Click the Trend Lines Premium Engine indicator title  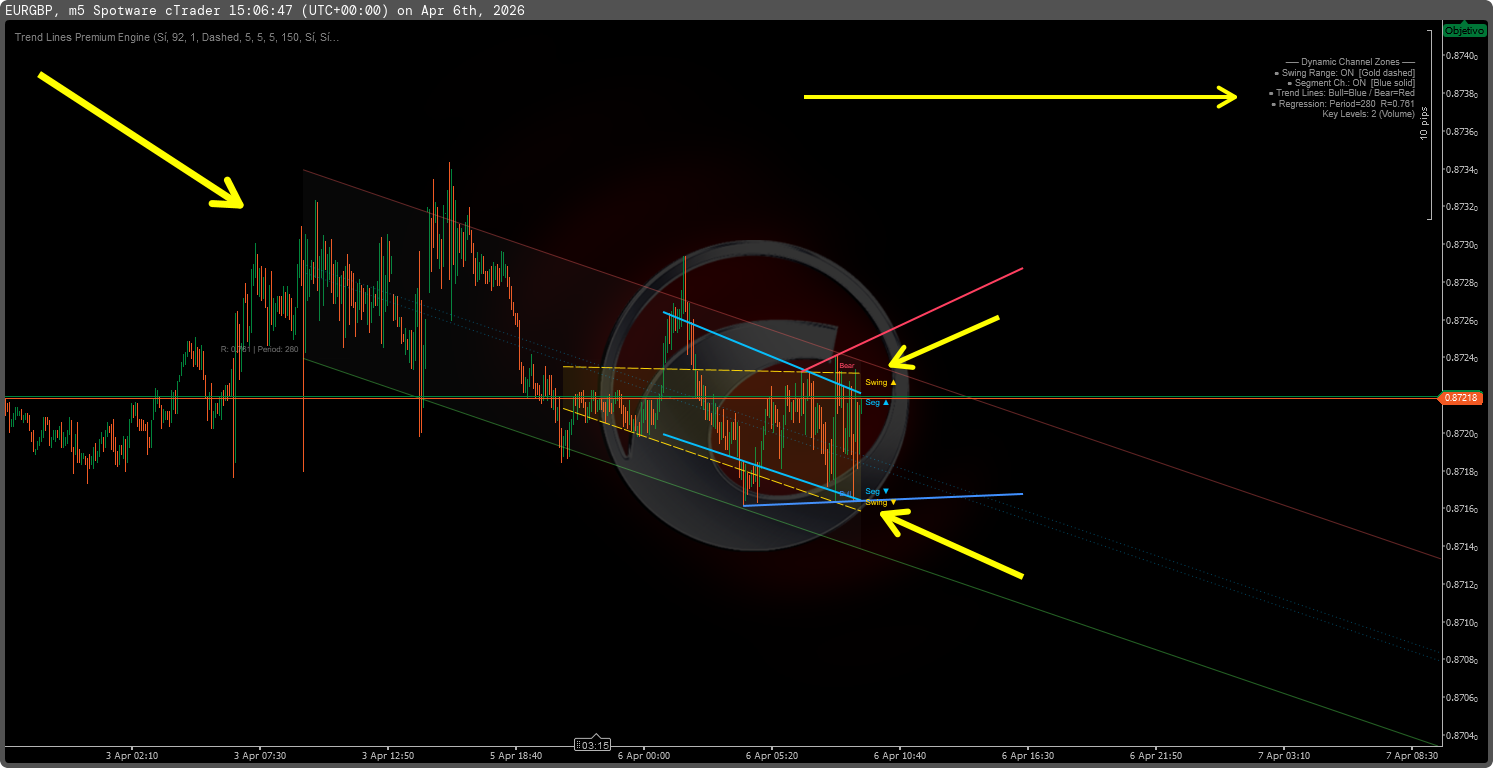point(177,37)
